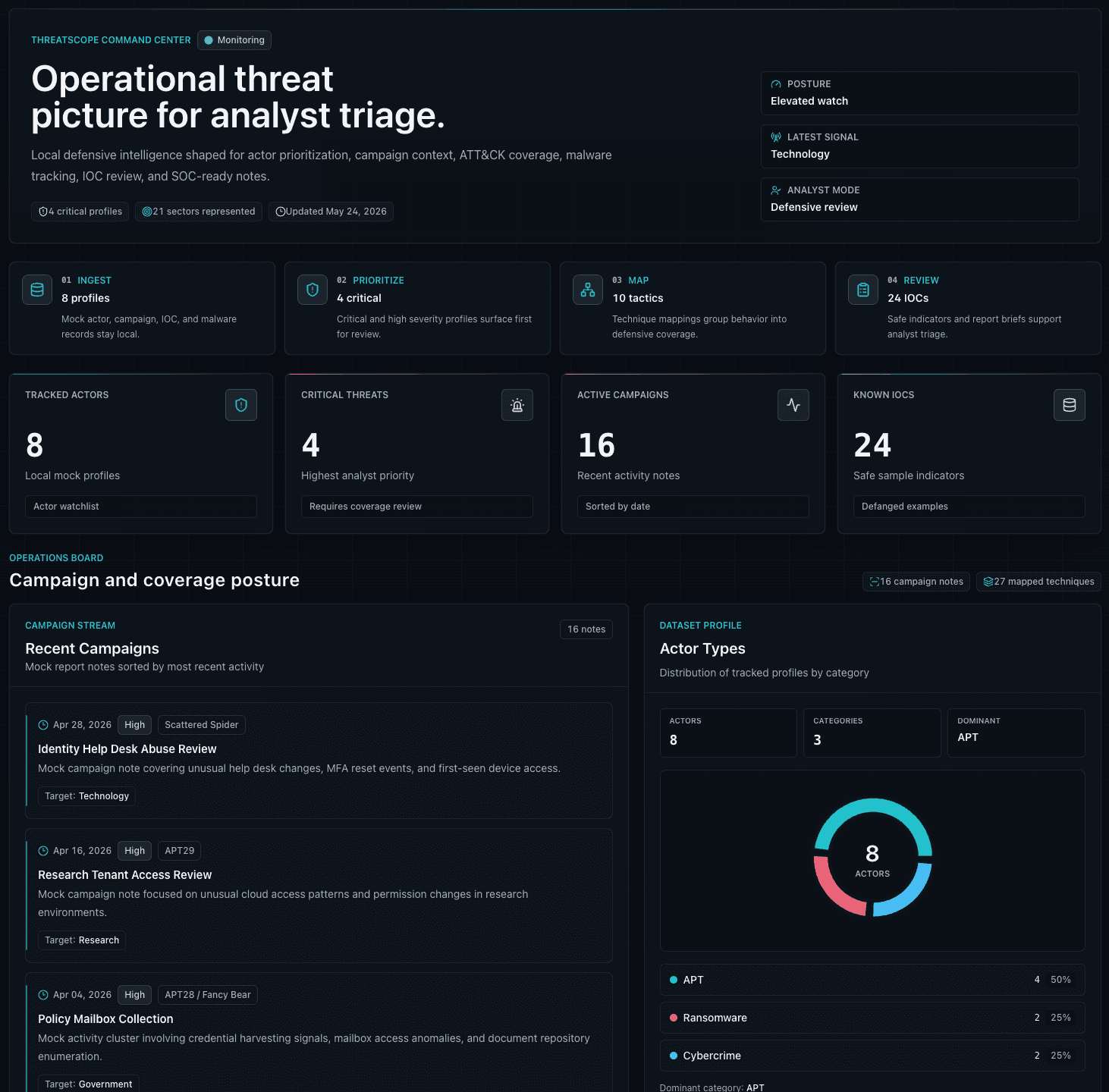Click layers icon in 27 mapped techniques chip
Viewport: 1109px width, 1092px height.
coord(988,582)
